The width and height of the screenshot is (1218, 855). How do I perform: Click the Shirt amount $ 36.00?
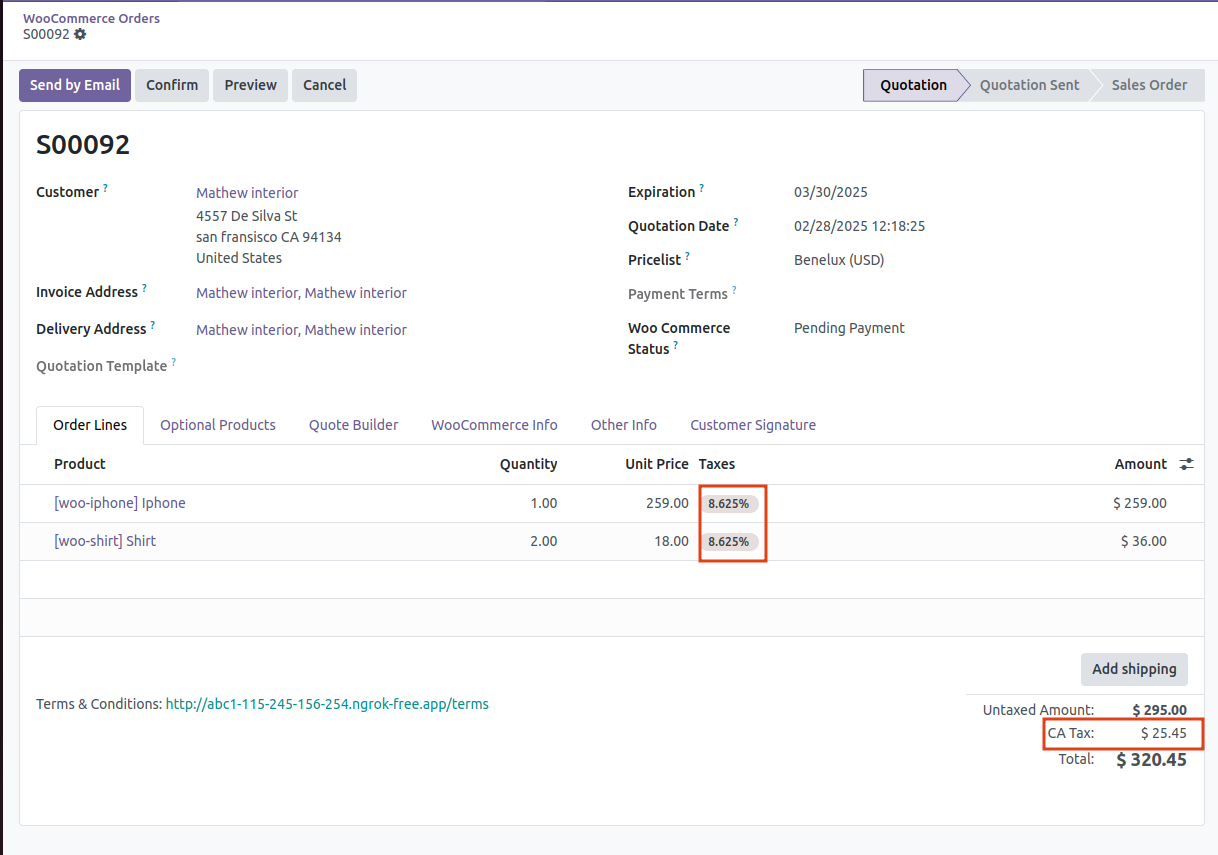(1144, 541)
